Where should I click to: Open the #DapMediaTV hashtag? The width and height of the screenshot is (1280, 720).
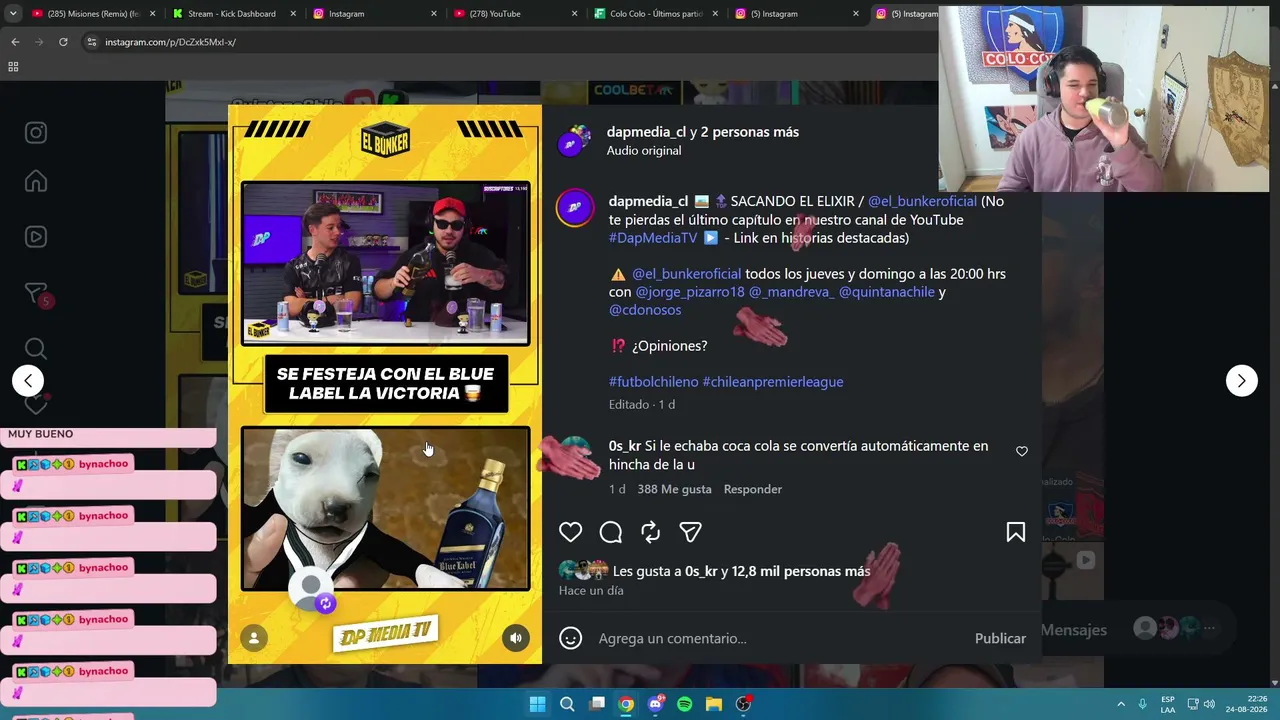pos(653,238)
